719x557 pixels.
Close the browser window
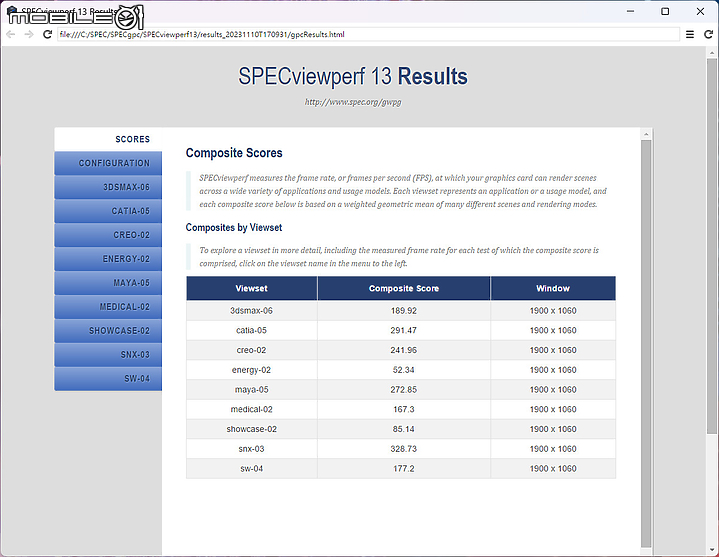tap(700, 11)
